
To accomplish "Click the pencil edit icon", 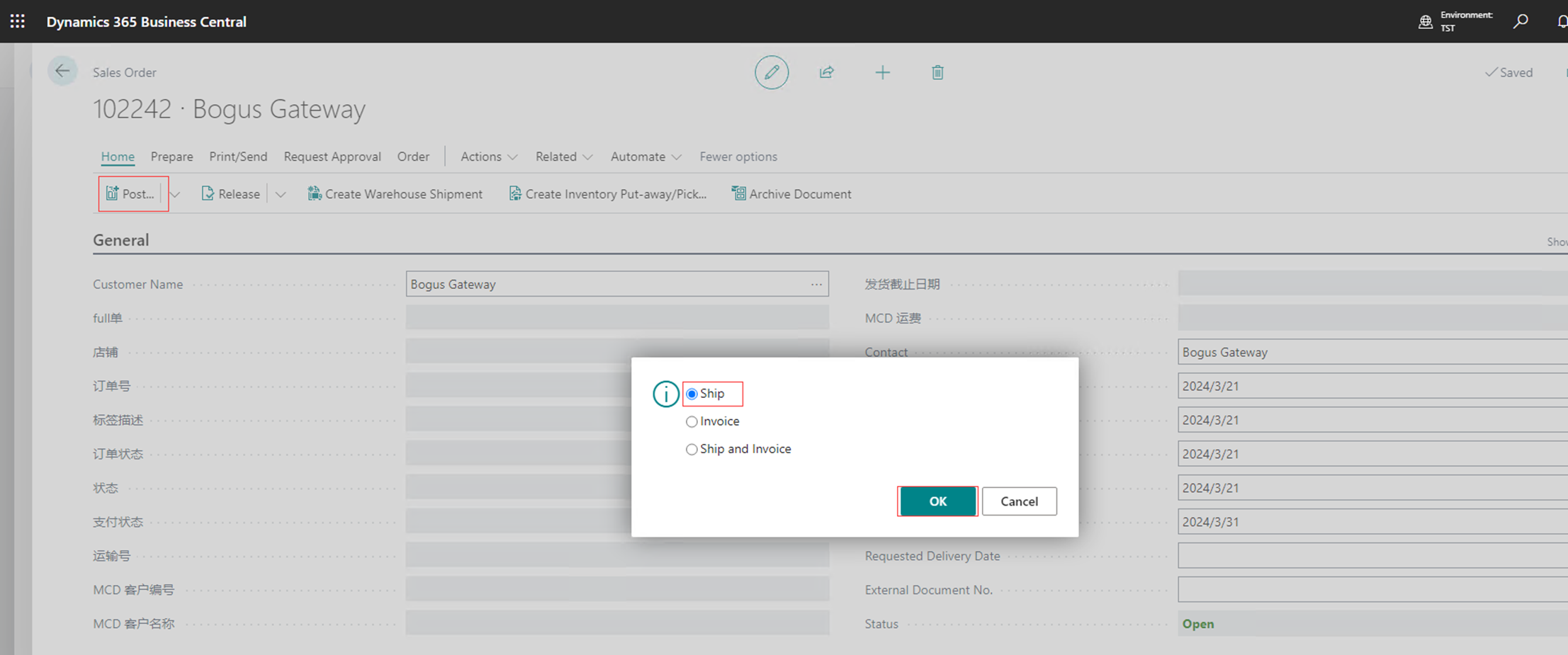I will [x=772, y=72].
